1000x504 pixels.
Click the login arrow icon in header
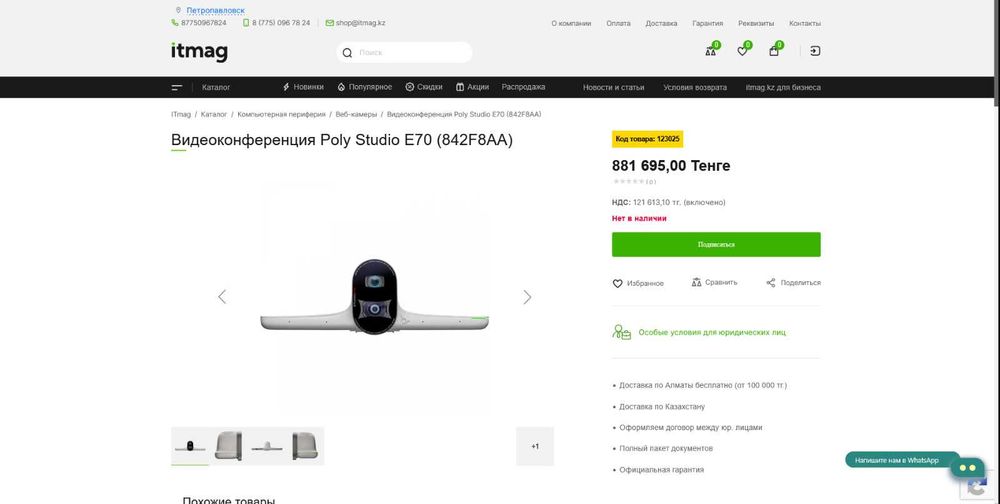coord(815,51)
